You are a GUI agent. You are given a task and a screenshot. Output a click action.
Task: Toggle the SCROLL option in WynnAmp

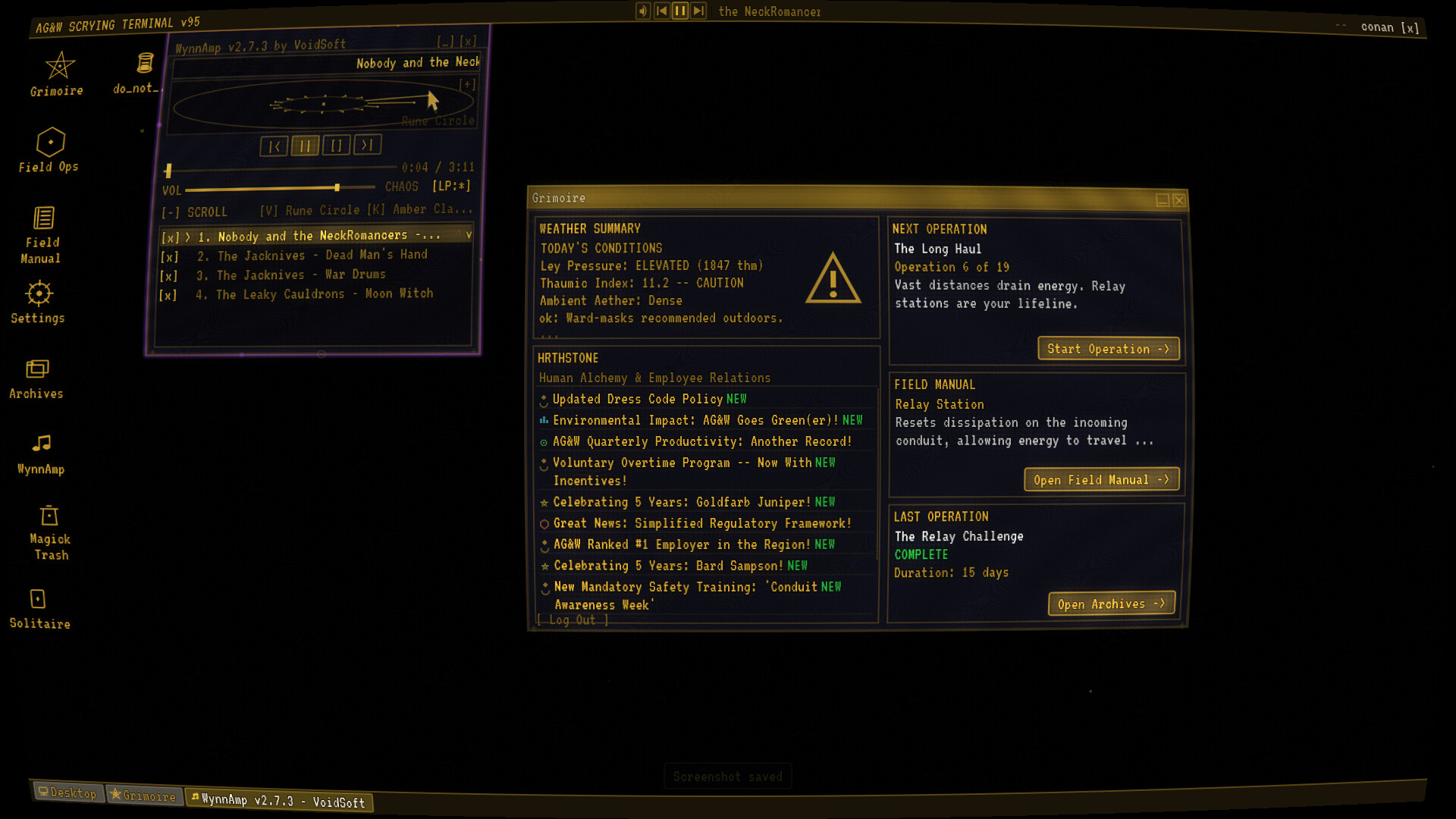point(194,212)
